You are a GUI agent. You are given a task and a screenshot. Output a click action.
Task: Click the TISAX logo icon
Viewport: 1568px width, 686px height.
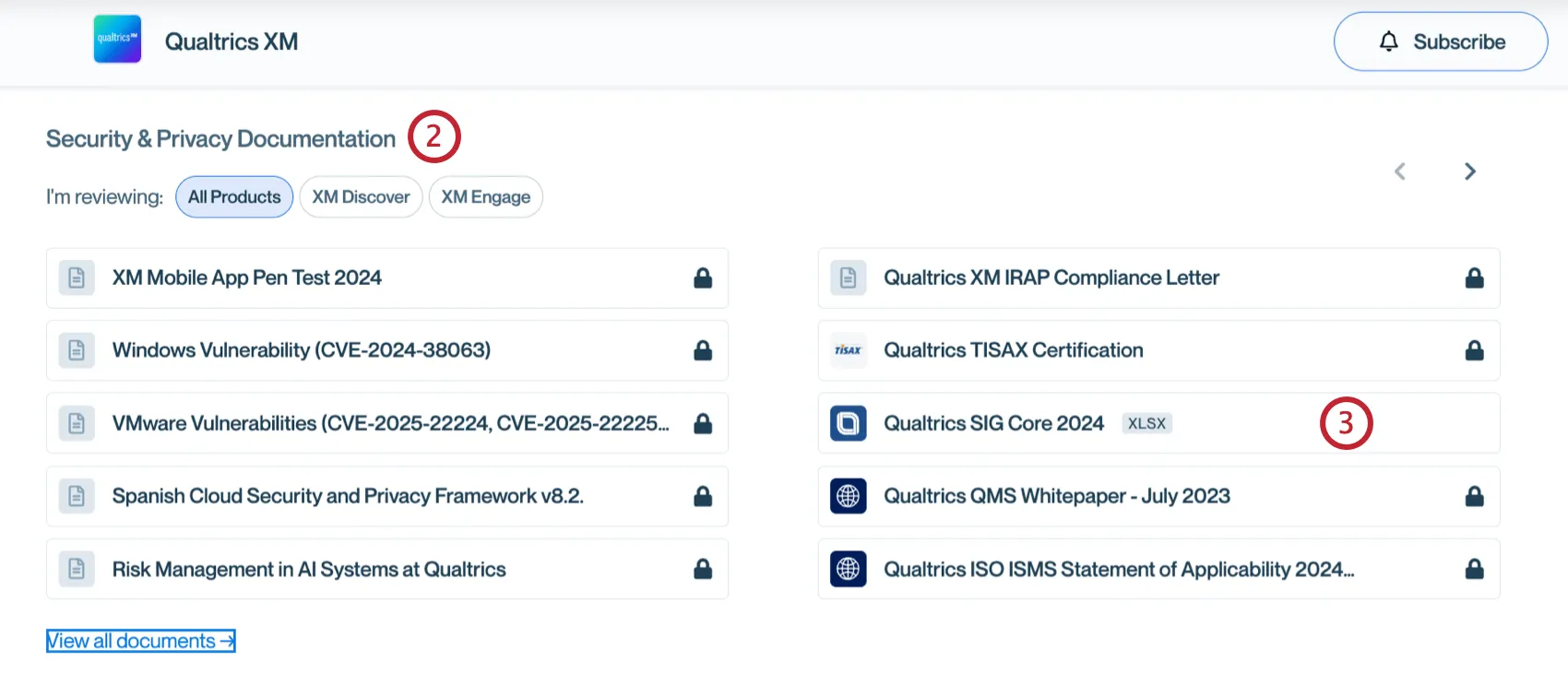848,350
